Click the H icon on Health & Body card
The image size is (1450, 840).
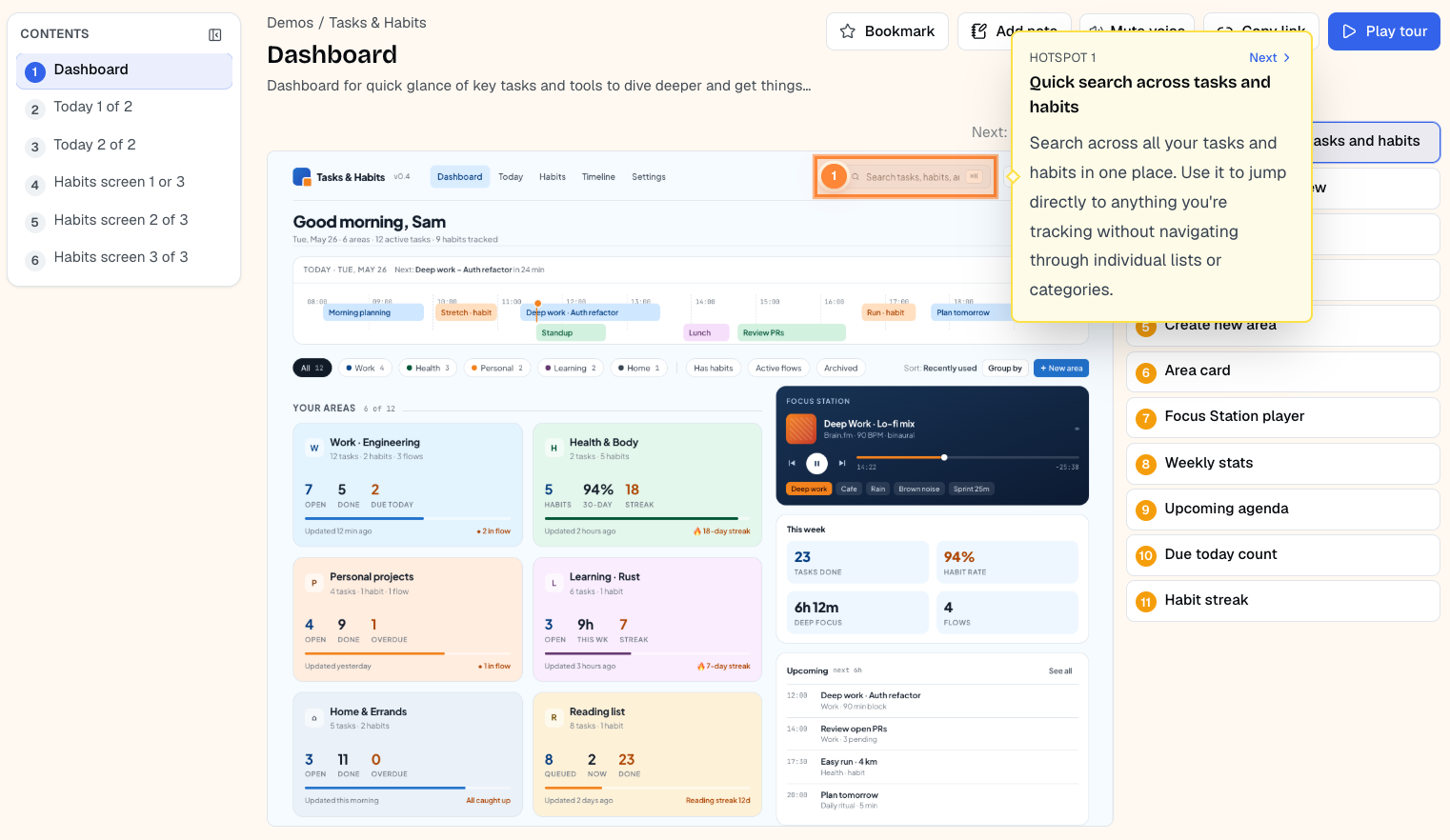point(554,448)
